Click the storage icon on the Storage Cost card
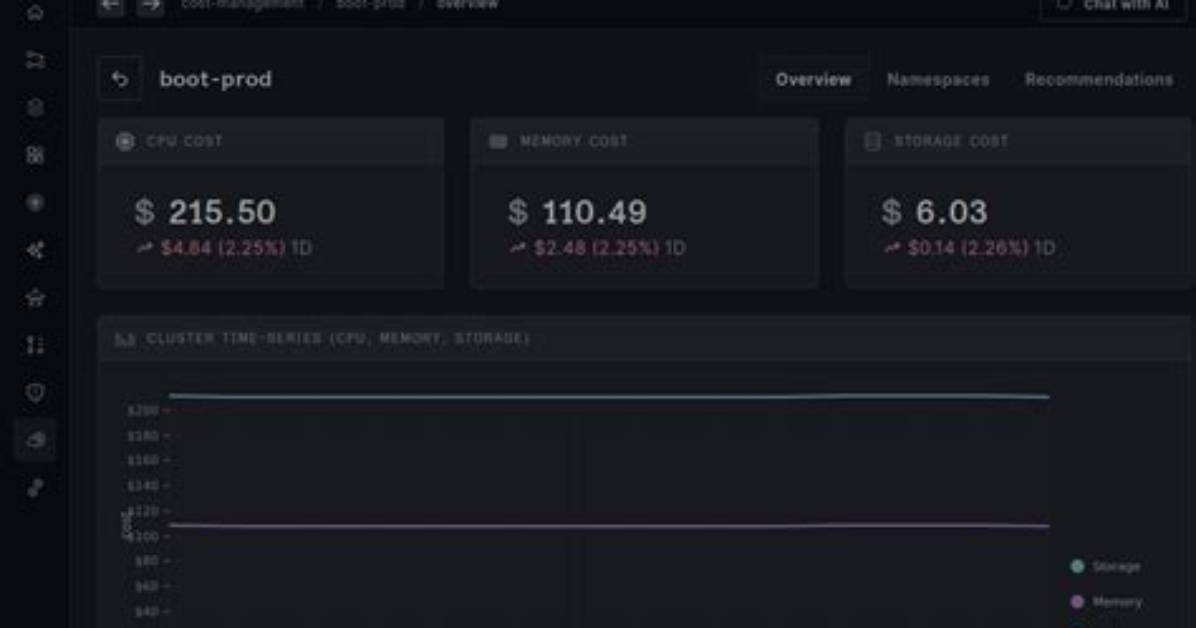1196x628 pixels. (873, 141)
